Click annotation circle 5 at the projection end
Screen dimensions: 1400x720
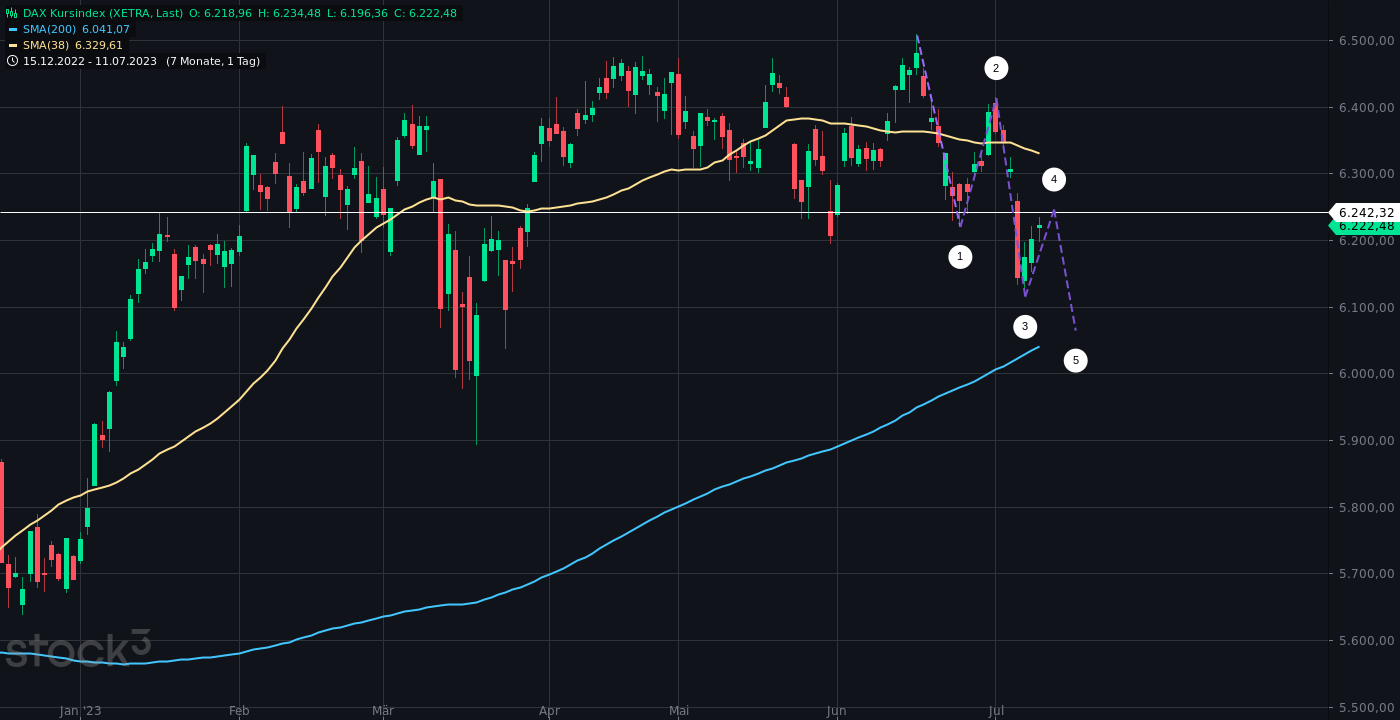1075,360
